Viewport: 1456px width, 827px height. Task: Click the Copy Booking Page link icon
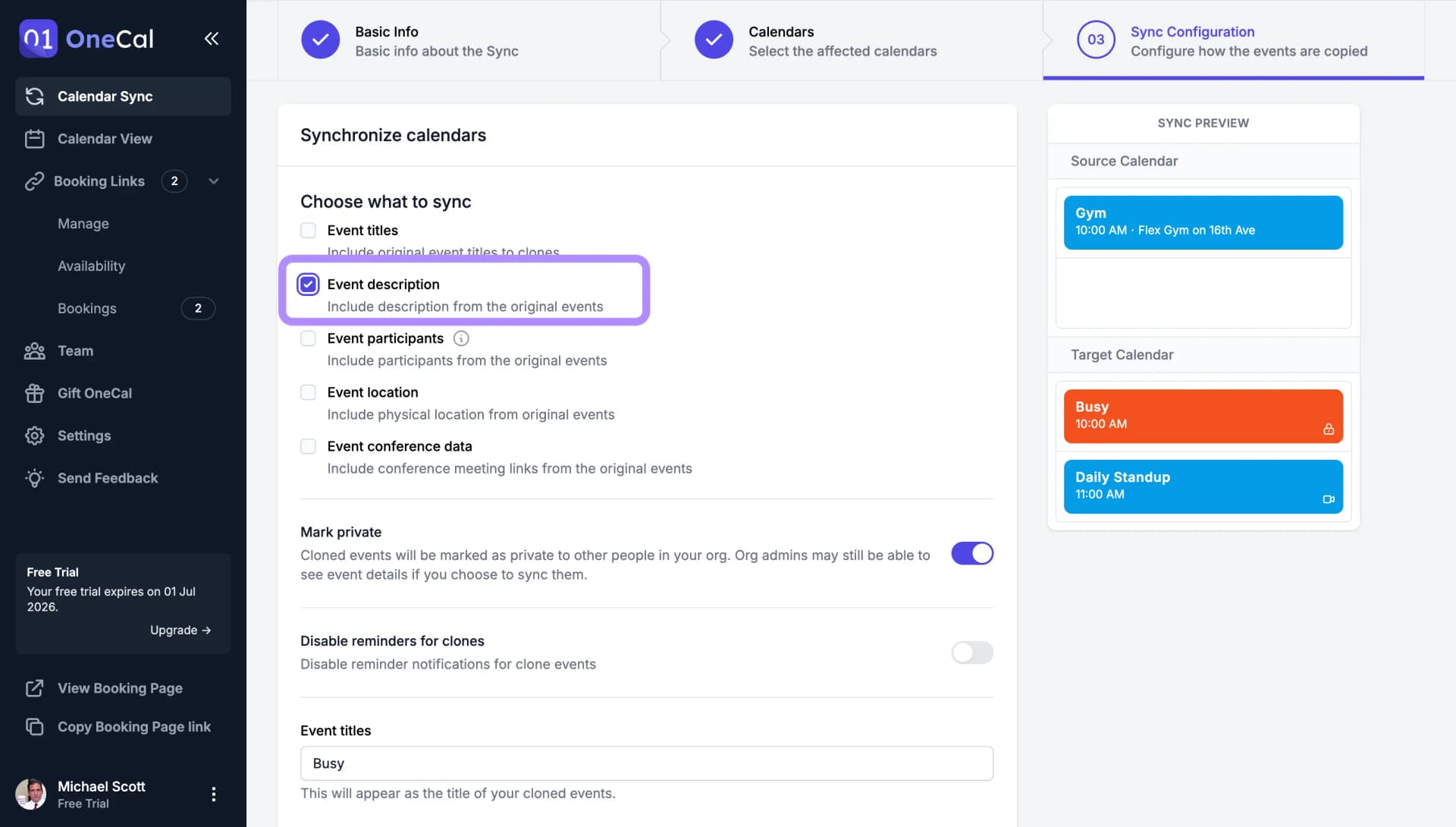34,727
